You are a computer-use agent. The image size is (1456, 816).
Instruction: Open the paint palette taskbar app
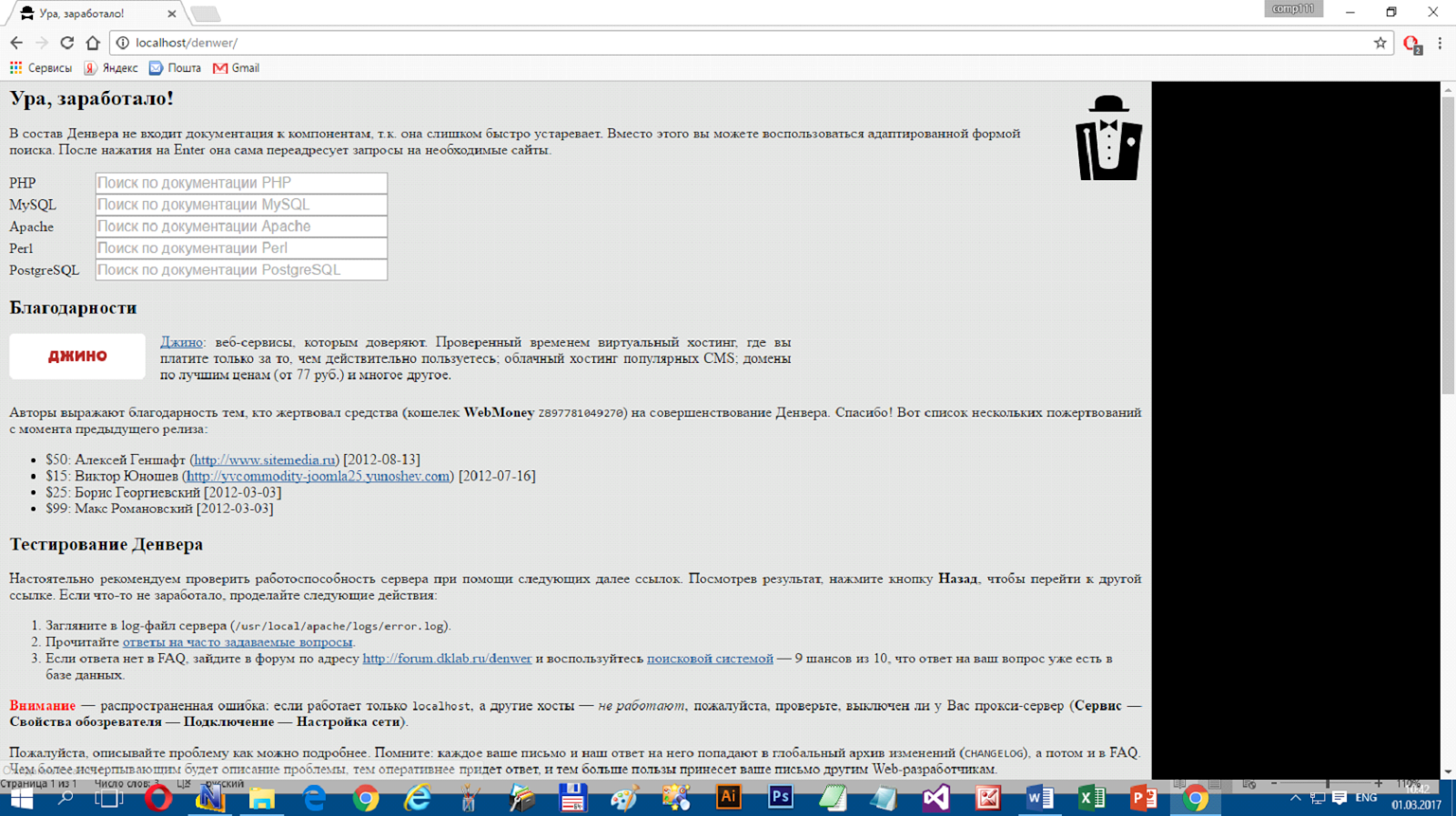[x=624, y=799]
